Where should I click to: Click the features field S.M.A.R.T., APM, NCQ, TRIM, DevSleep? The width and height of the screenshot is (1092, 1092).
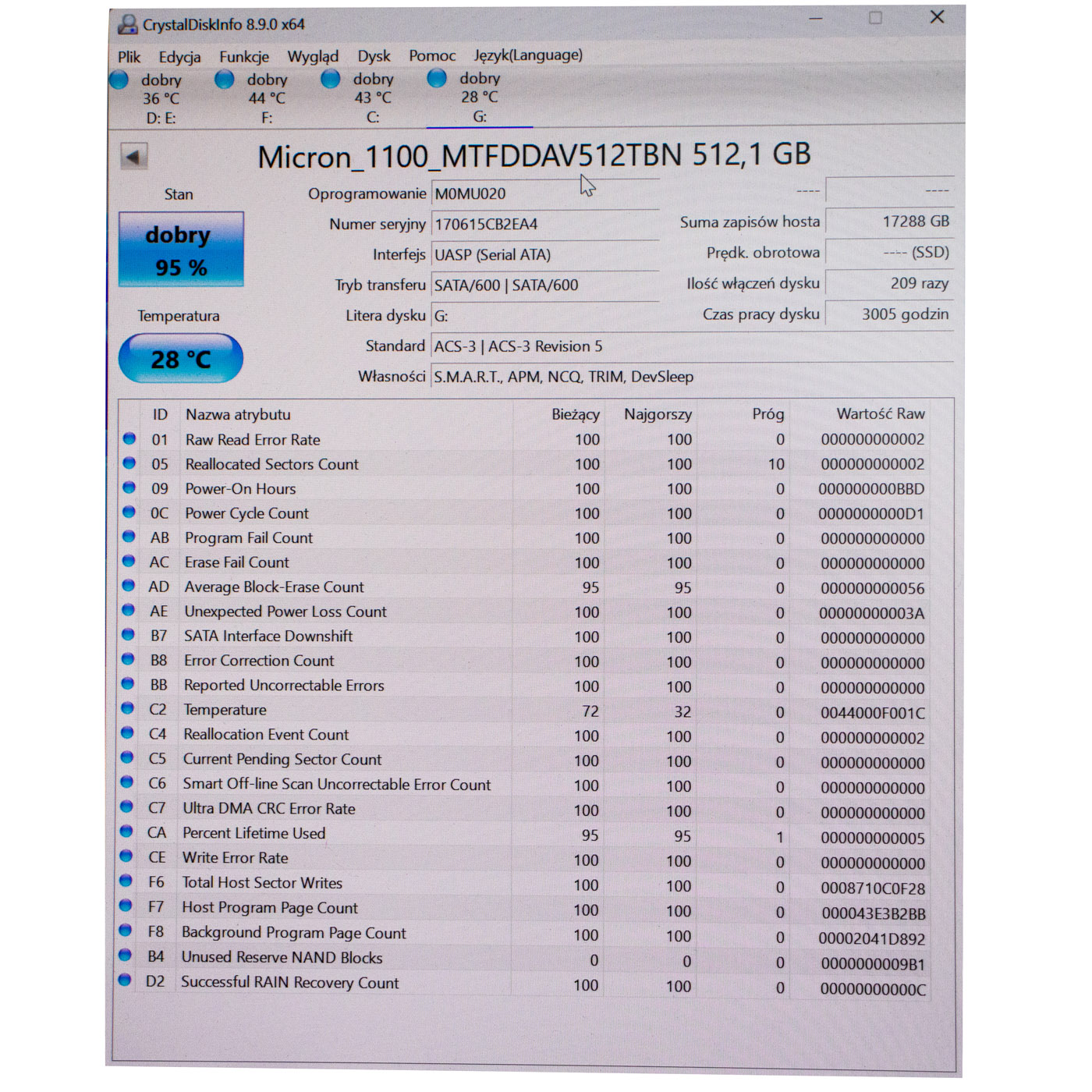(x=693, y=376)
